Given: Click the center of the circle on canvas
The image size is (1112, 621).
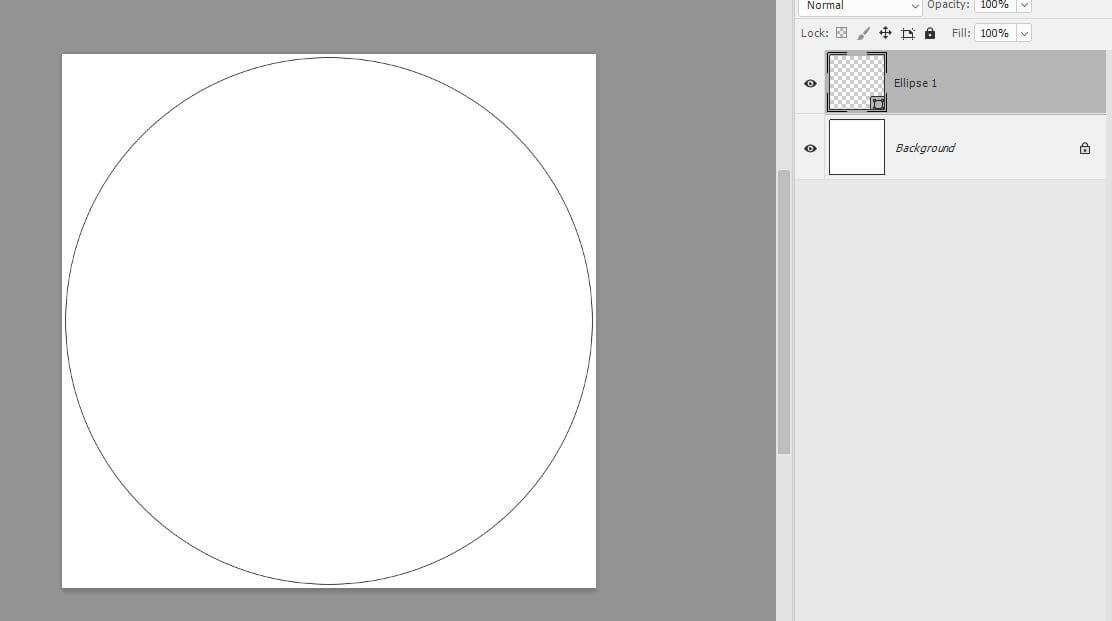Looking at the screenshot, I should [x=329, y=321].
